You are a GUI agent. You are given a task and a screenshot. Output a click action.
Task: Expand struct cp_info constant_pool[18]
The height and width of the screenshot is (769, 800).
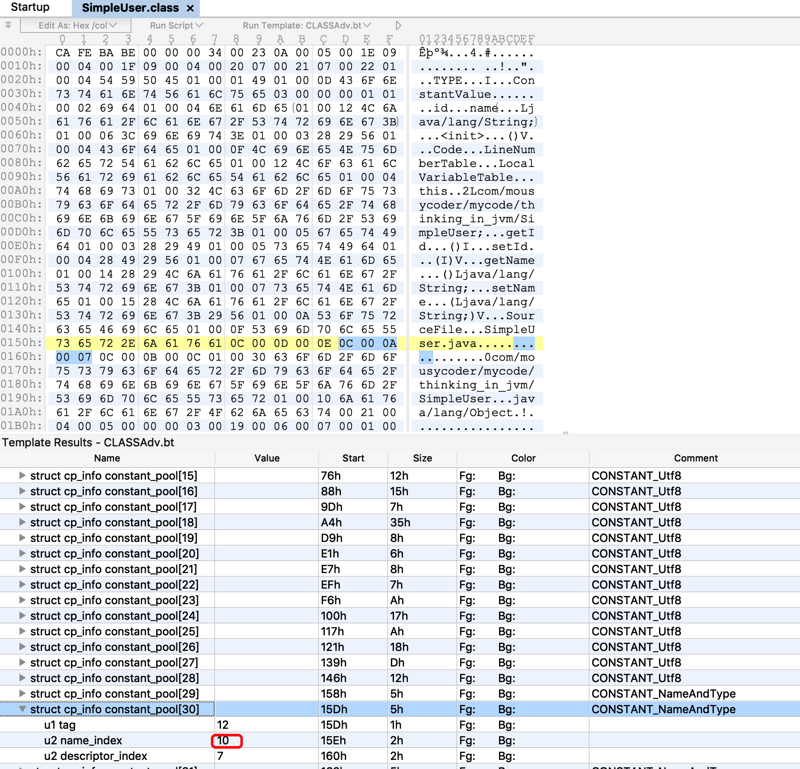click(x=22, y=522)
